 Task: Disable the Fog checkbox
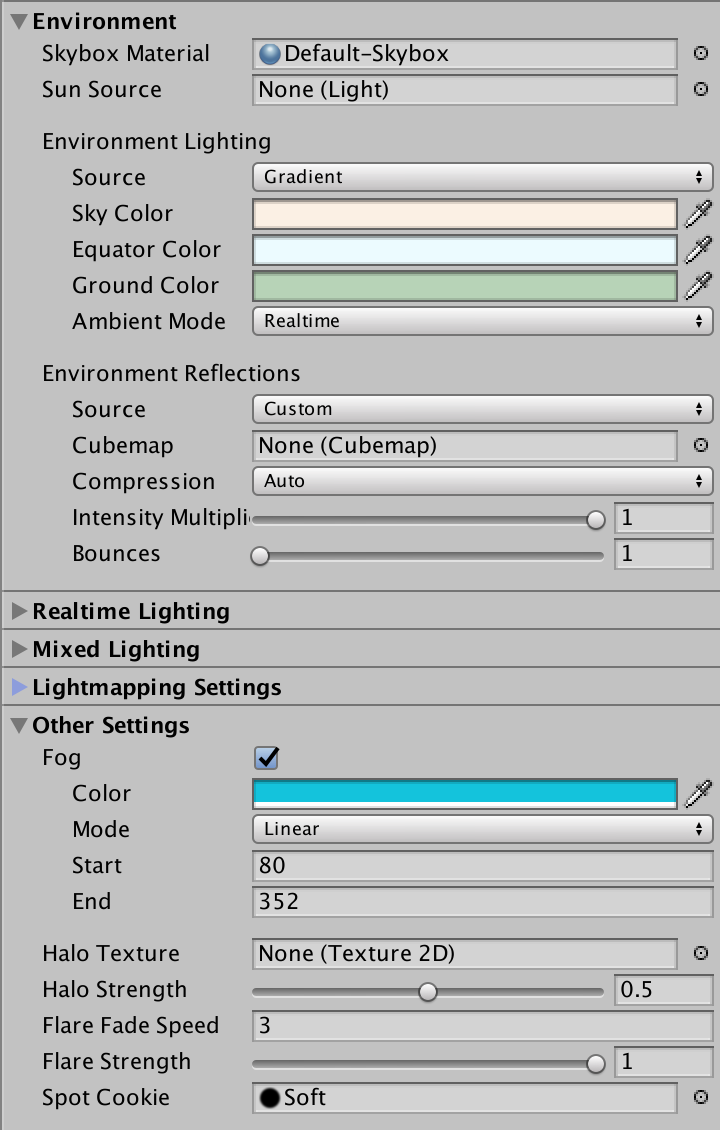pyautogui.click(x=267, y=757)
